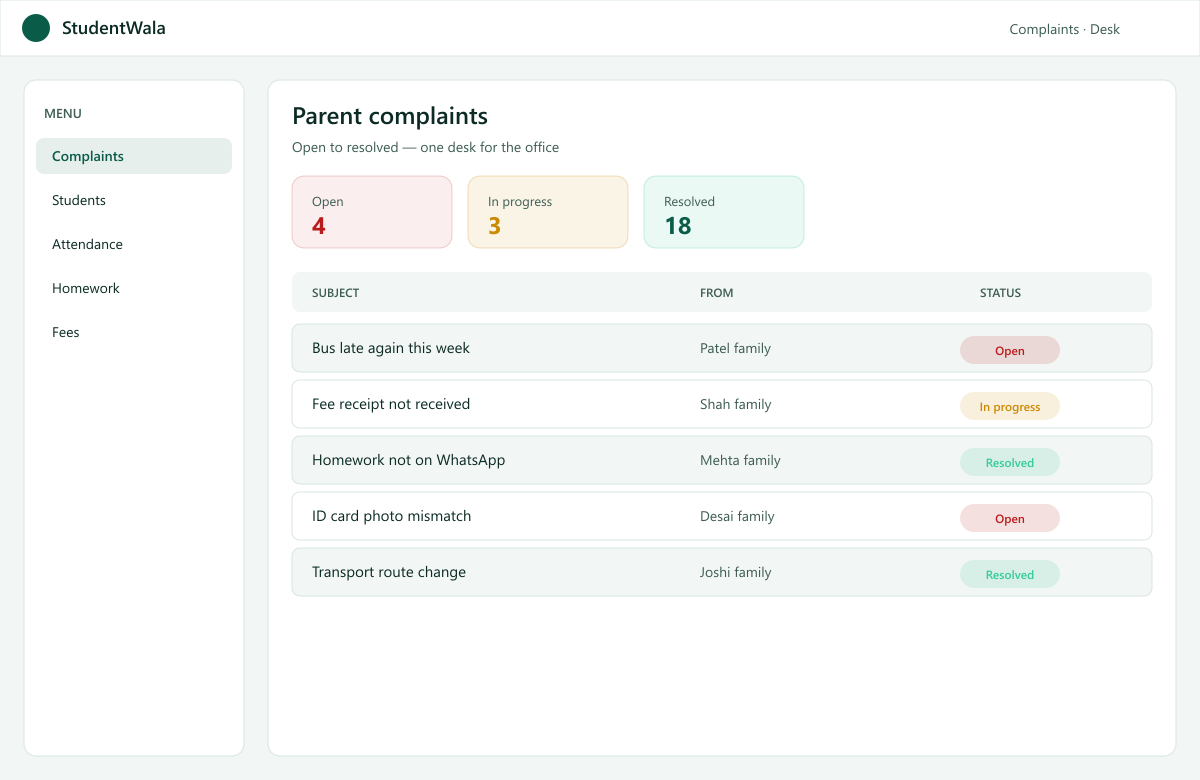The image size is (1200, 780).
Task: Click the FROM column header
Action: click(x=716, y=293)
